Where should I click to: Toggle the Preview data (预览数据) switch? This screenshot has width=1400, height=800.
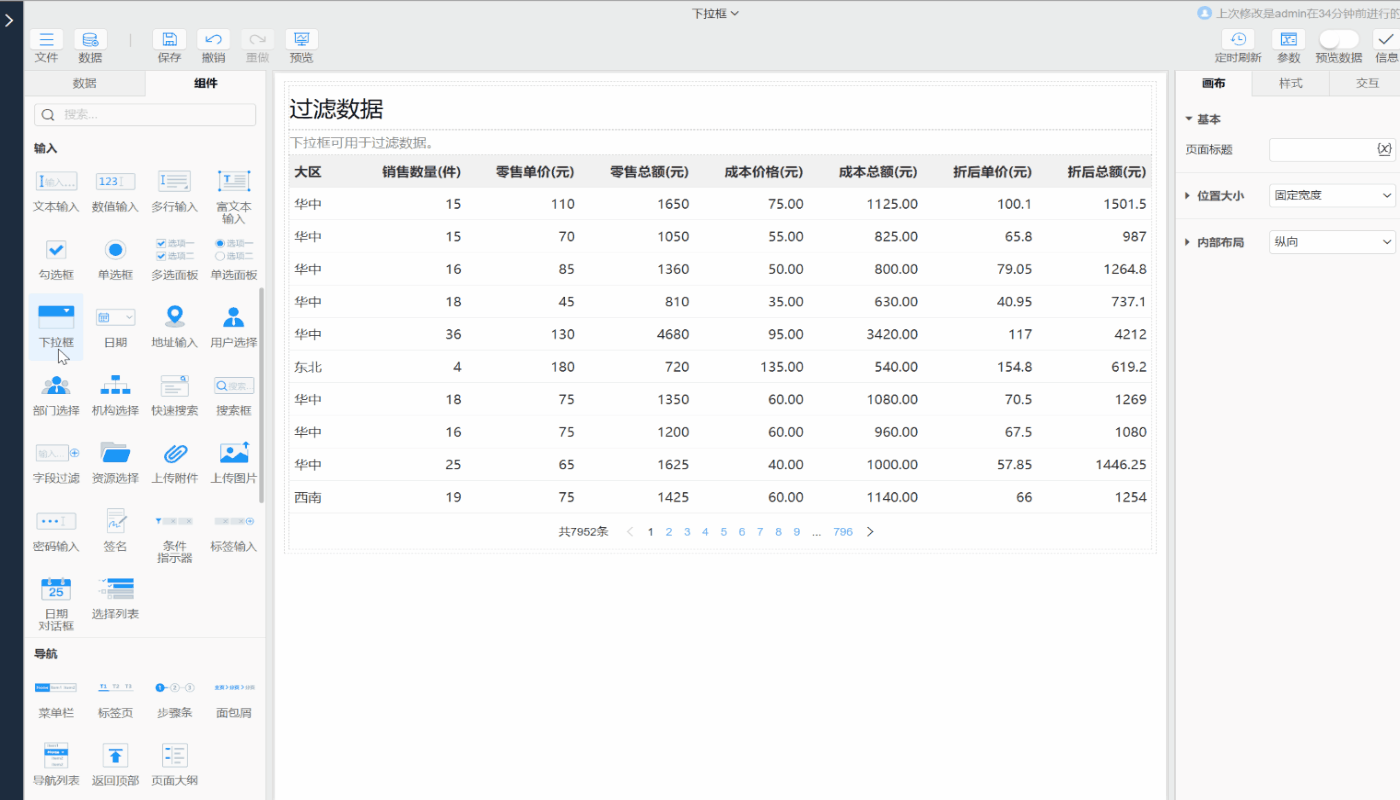tap(1338, 40)
